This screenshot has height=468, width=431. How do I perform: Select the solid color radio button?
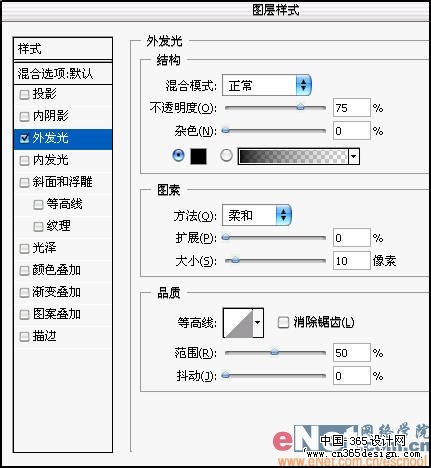179,155
